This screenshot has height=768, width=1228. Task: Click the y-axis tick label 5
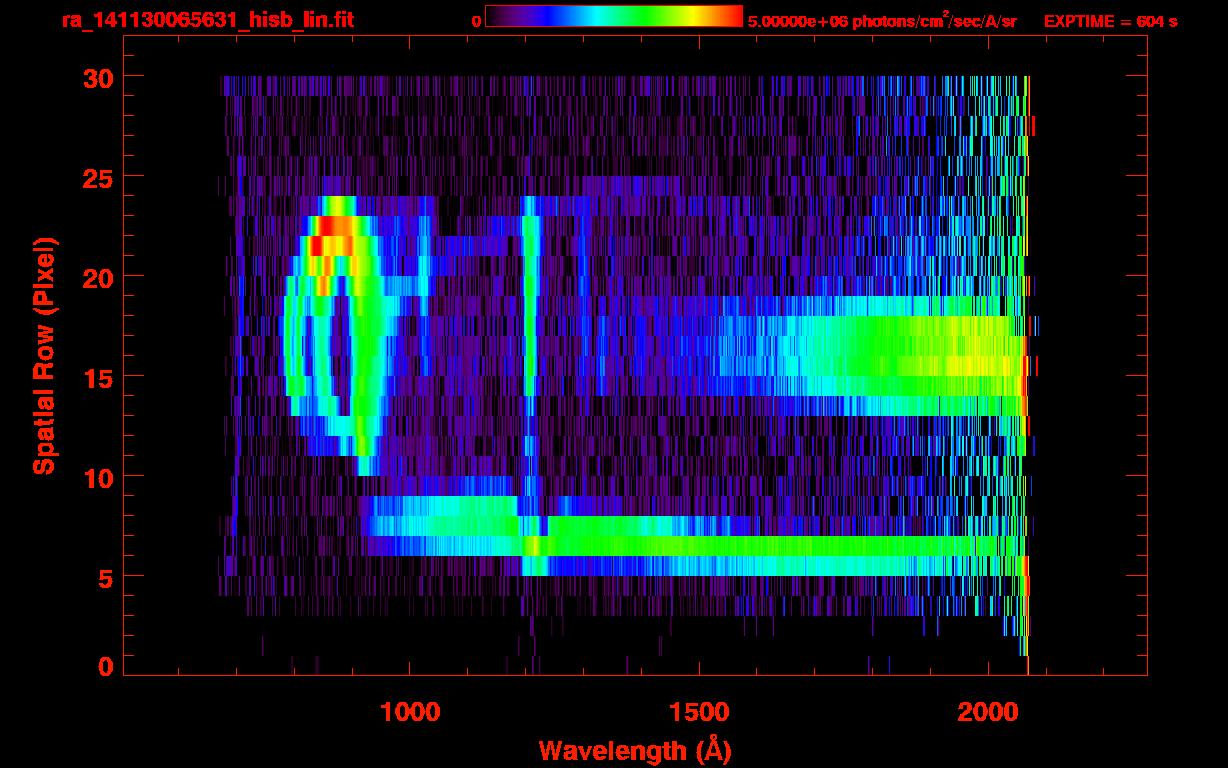click(105, 577)
